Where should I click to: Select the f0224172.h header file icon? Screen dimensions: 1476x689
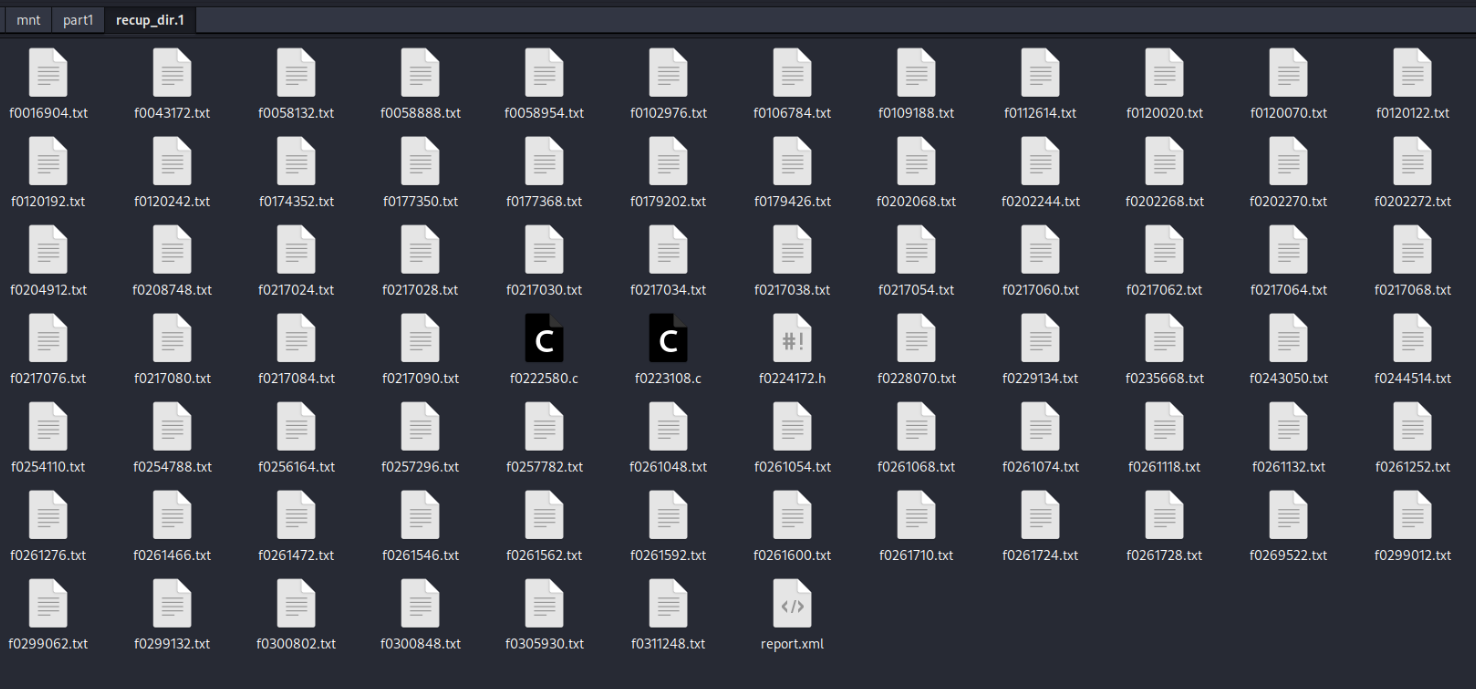click(792, 339)
